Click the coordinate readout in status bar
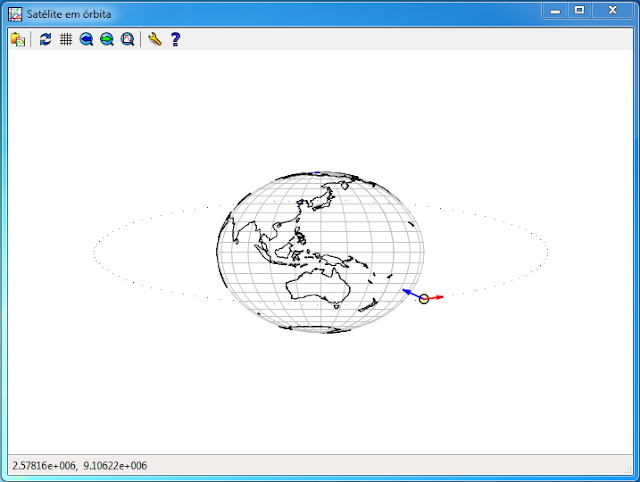This screenshot has width=640, height=482. [80, 466]
